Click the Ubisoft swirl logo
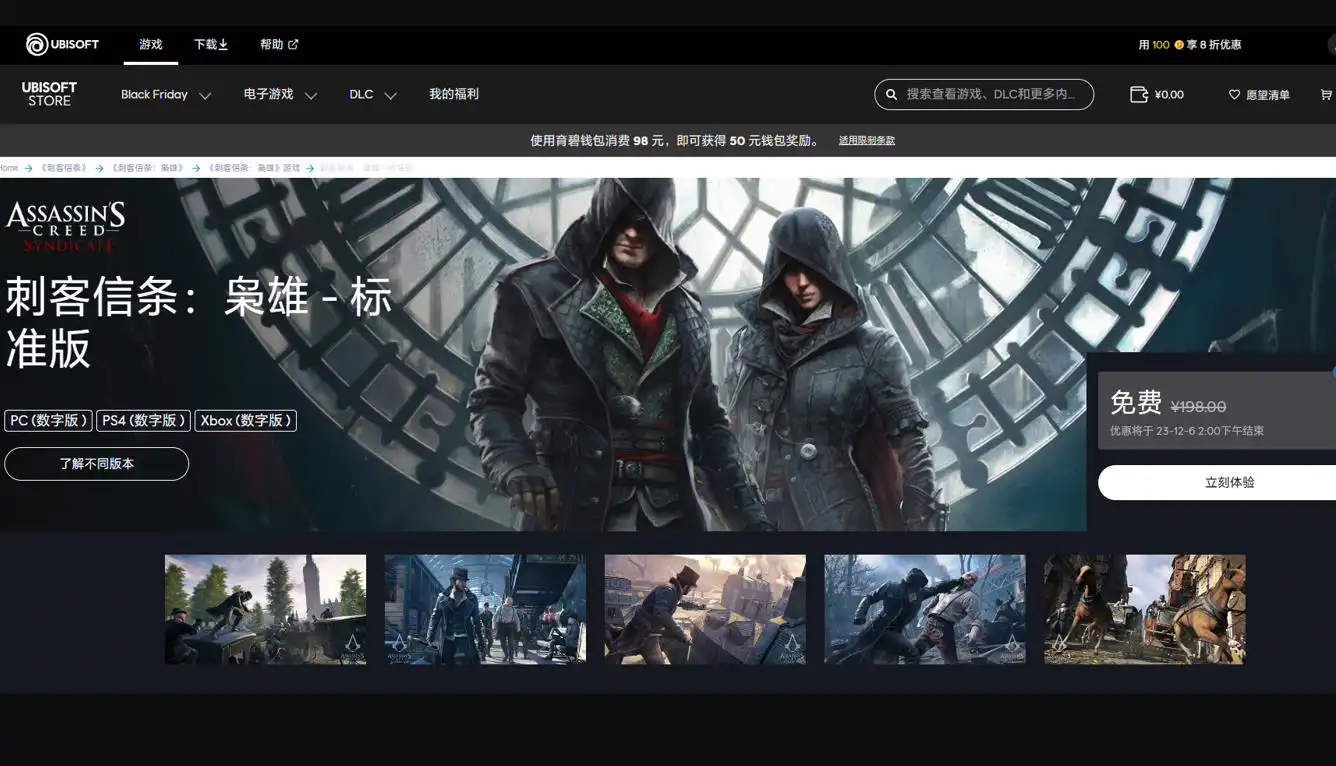 37,44
